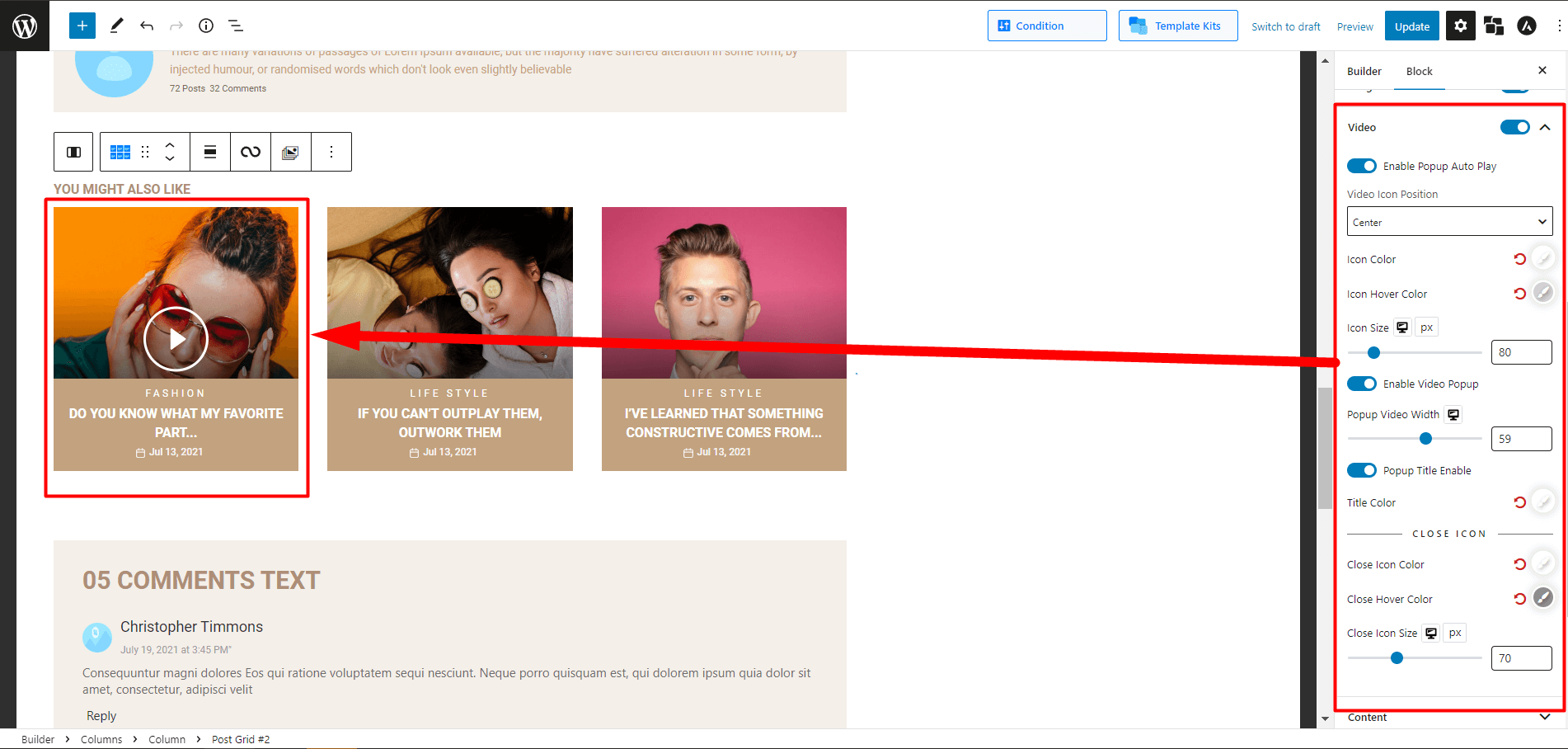This screenshot has height=749, width=1568.
Task: Click the undo icon in the top toolbar
Action: (x=147, y=26)
